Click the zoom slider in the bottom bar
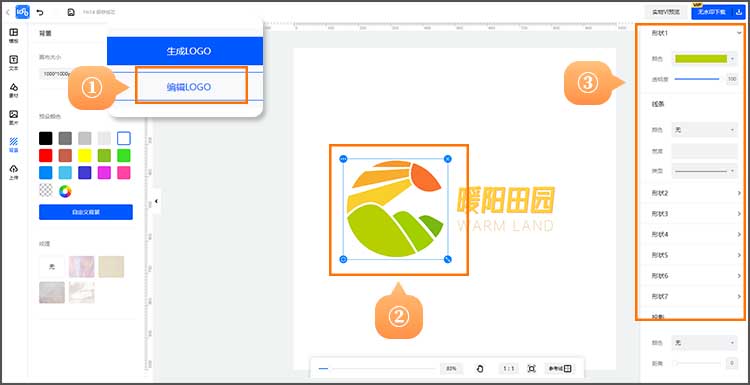Viewport: 750px width, 385px height. point(376,368)
